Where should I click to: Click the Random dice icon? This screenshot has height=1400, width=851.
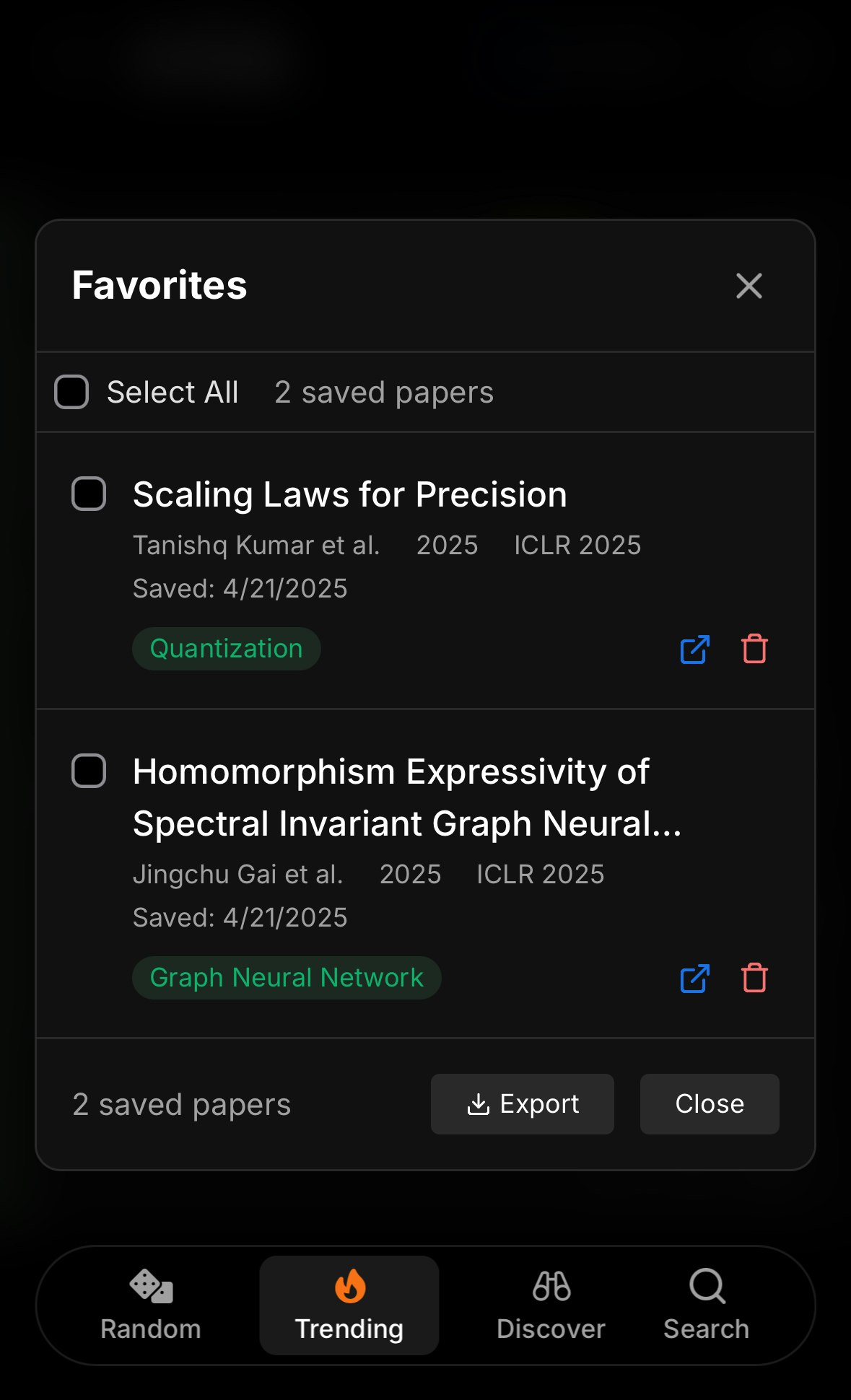click(x=151, y=1285)
